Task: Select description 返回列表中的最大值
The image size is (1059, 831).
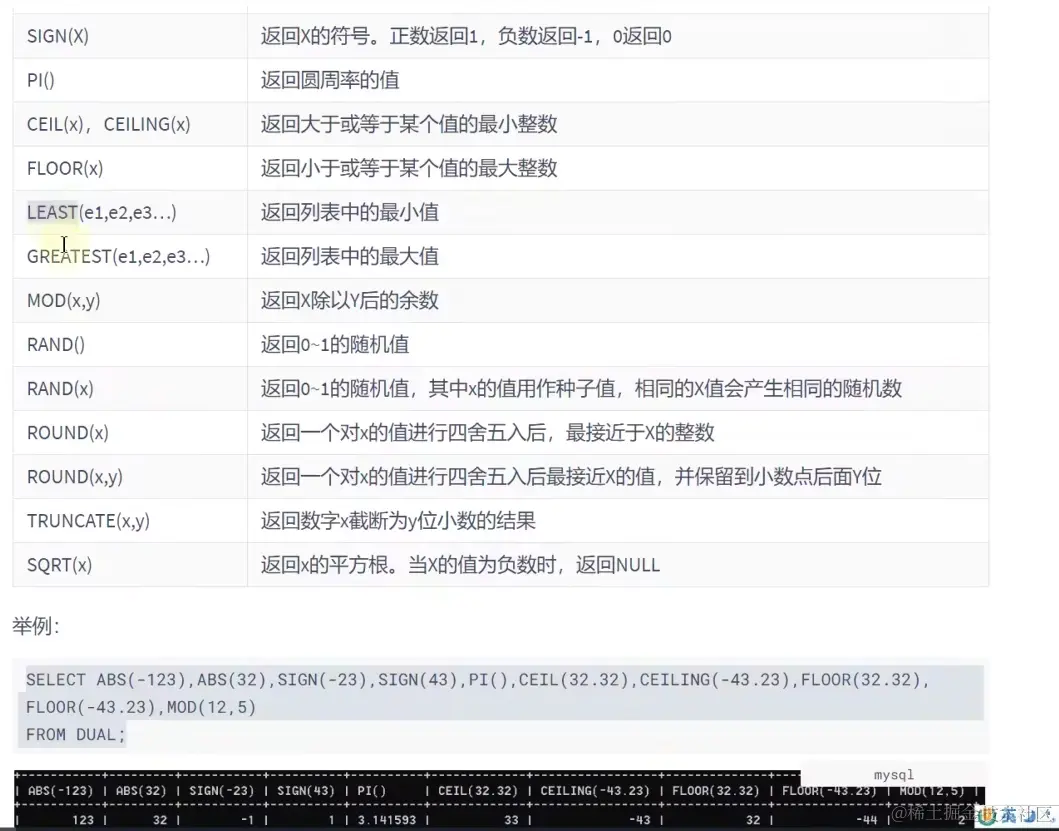Action: tap(350, 256)
